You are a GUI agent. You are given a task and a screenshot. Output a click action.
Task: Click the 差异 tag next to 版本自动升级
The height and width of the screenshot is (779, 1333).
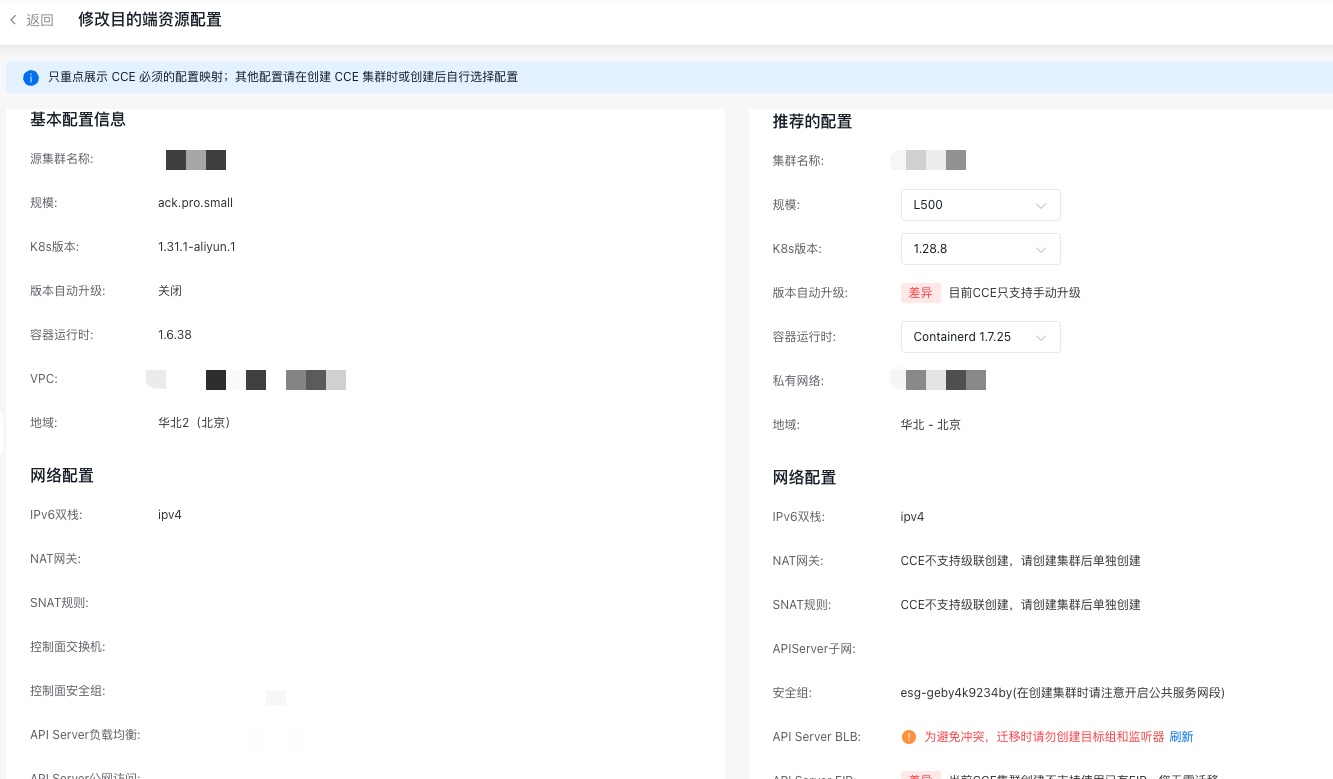920,293
